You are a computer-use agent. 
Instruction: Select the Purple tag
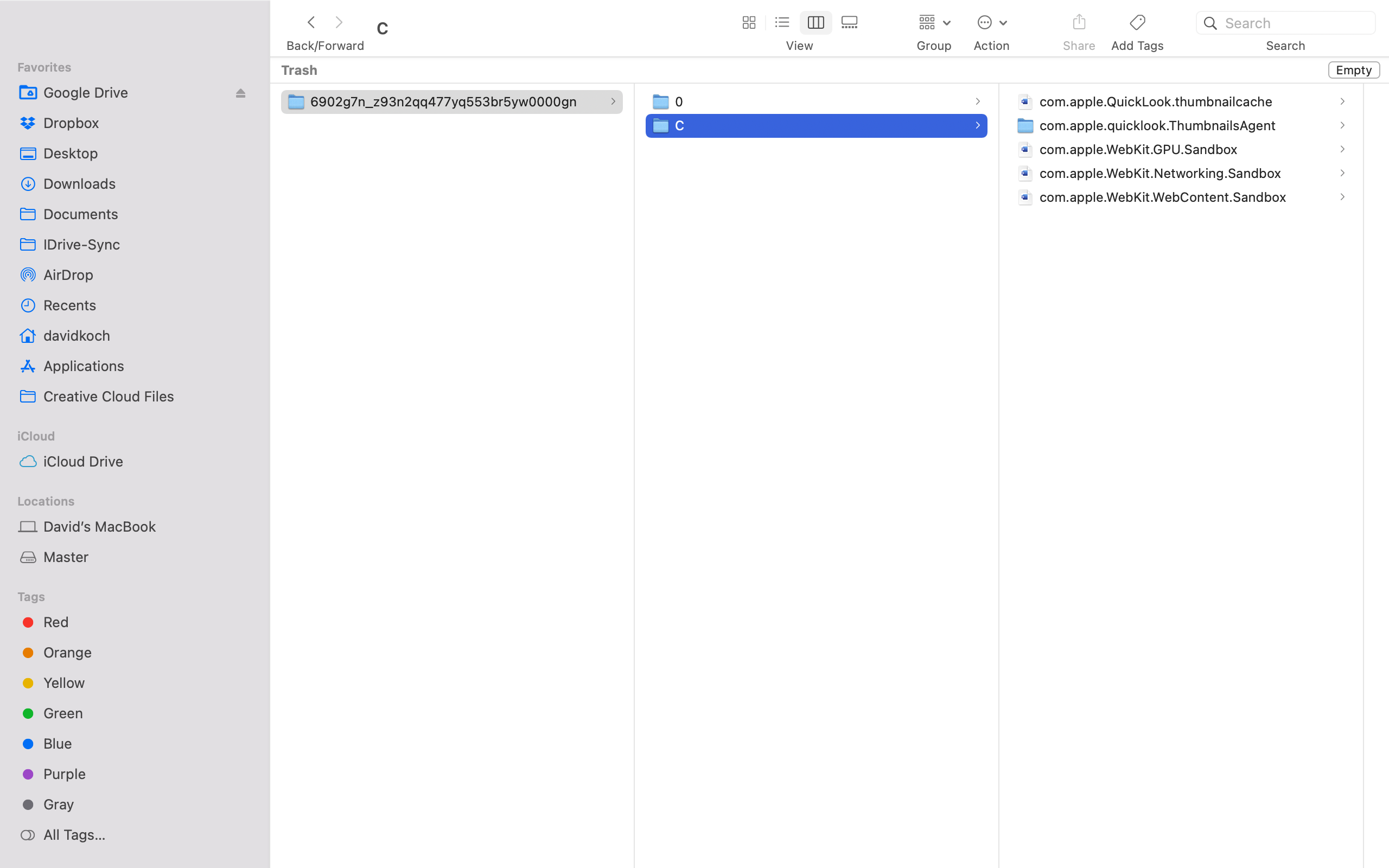tap(64, 773)
